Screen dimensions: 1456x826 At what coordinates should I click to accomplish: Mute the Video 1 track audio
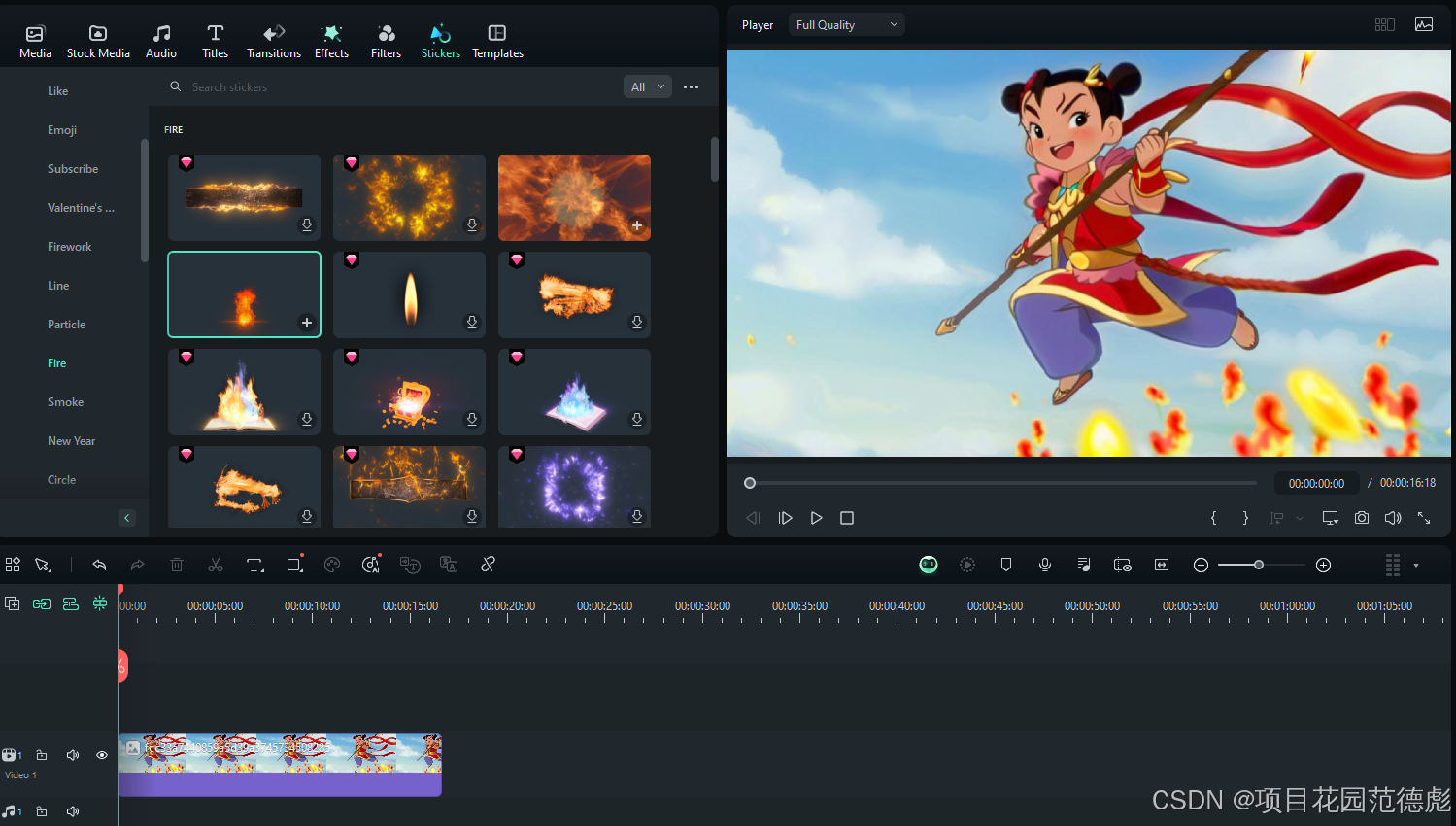click(73, 755)
